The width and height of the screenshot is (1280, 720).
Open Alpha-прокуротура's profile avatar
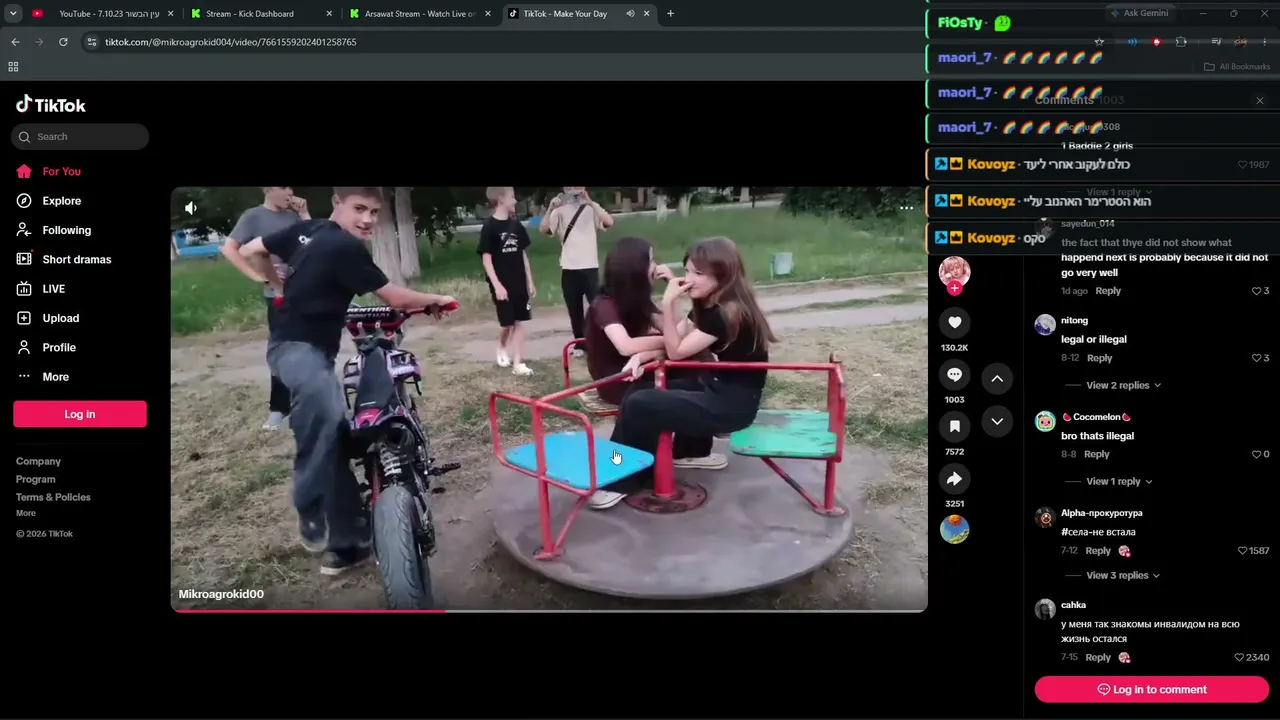(1045, 517)
